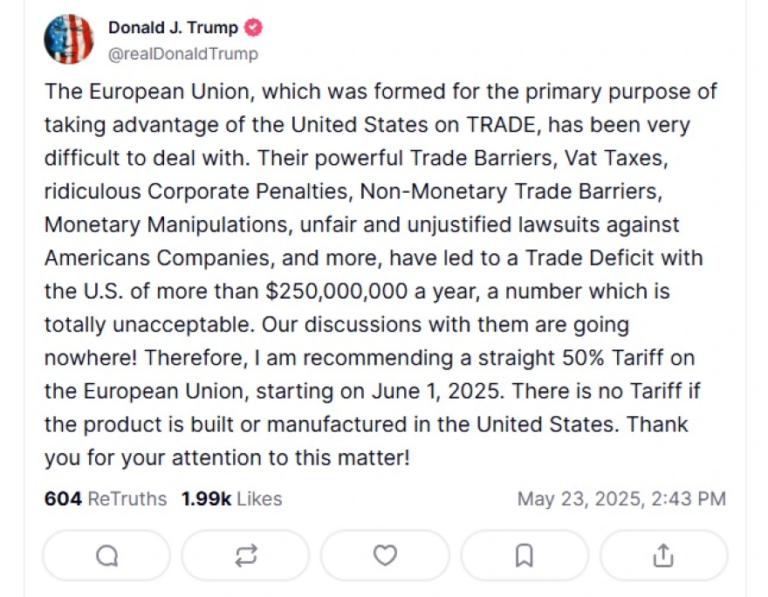Viewport: 768px width, 597px height.
Task: View the 1.99k Likes list
Action: point(231,498)
